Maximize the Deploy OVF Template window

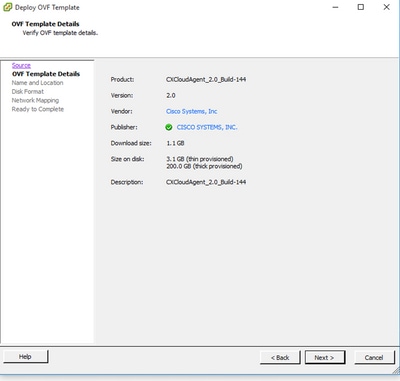[361, 7]
